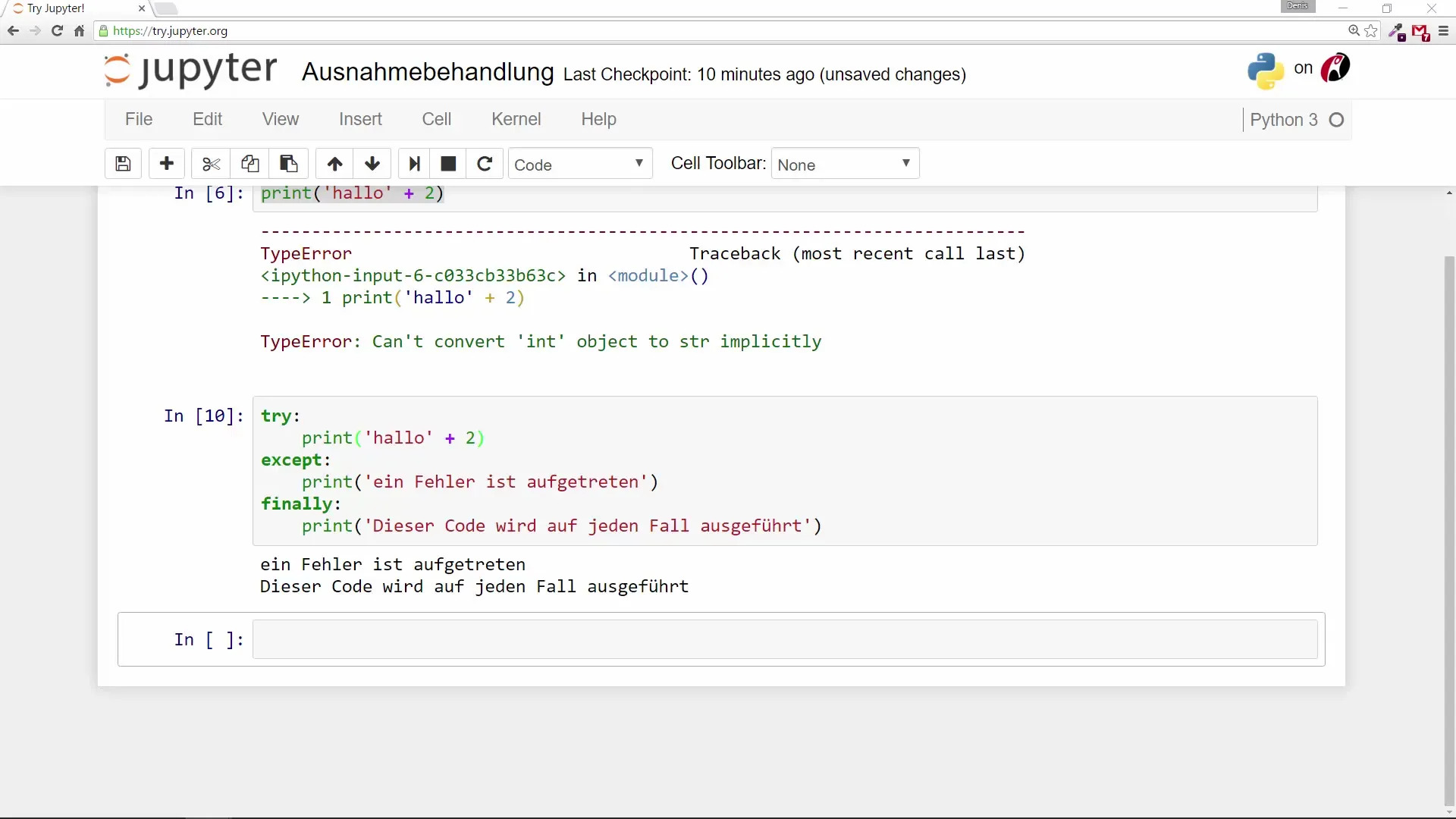Restart the kernel with the circular arrow
Viewport: 1456px width, 819px height.
pos(485,164)
